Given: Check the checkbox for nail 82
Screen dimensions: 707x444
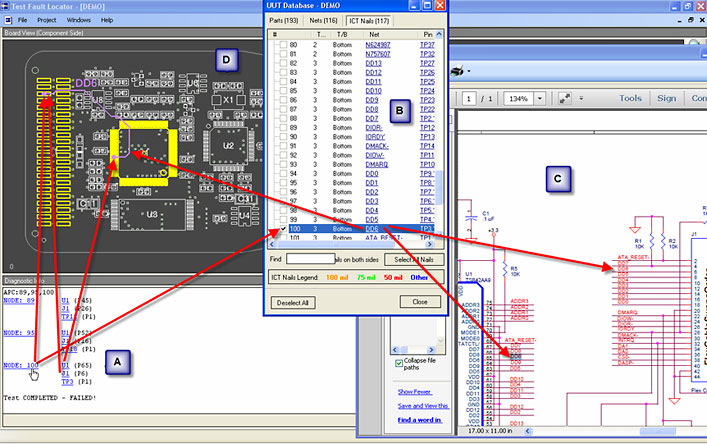Looking at the screenshot, I should click(283, 63).
